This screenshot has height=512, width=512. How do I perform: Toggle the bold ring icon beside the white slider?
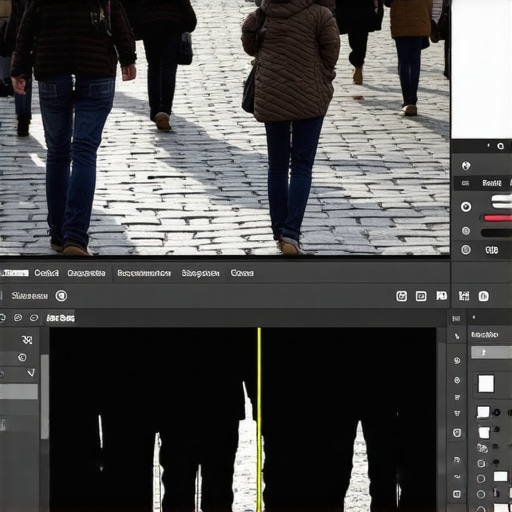click(x=466, y=207)
